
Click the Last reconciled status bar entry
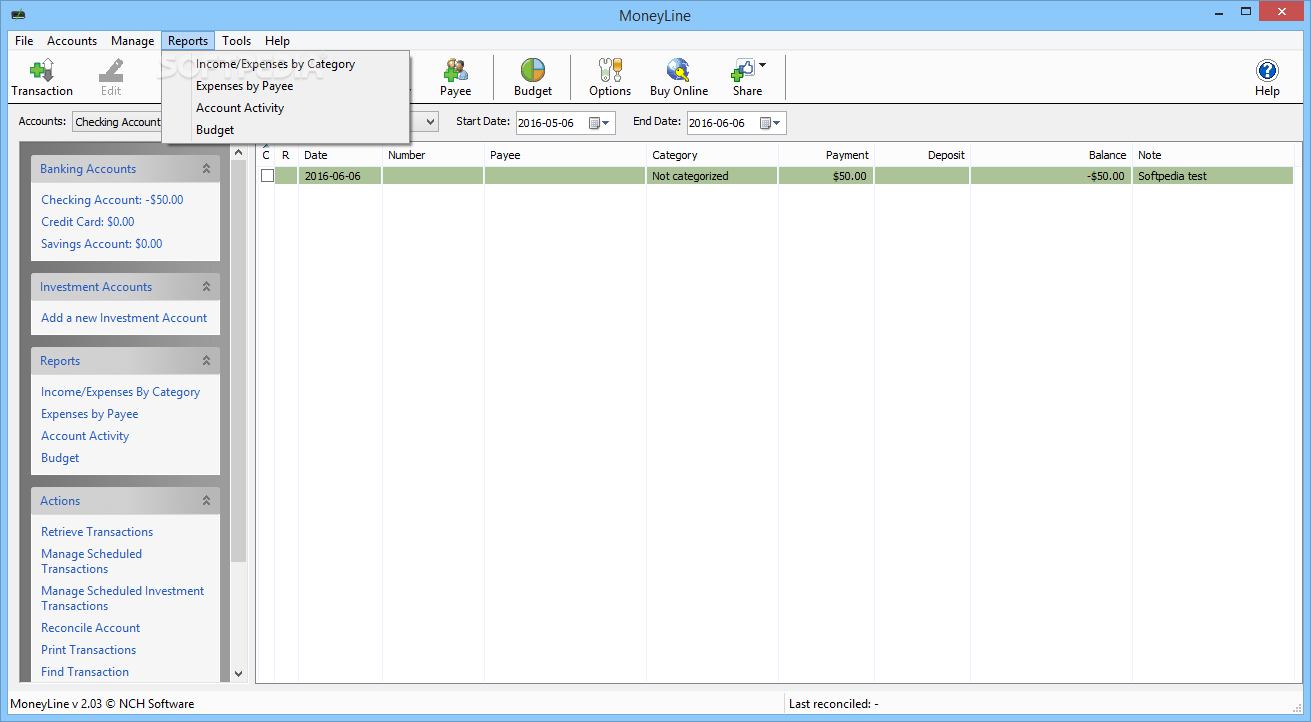(834, 704)
